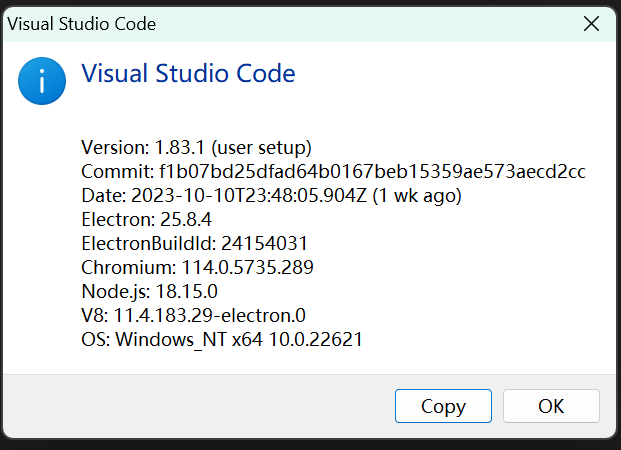The width and height of the screenshot is (621, 450).
Task: Click the blue information icon
Action: pos(42,81)
